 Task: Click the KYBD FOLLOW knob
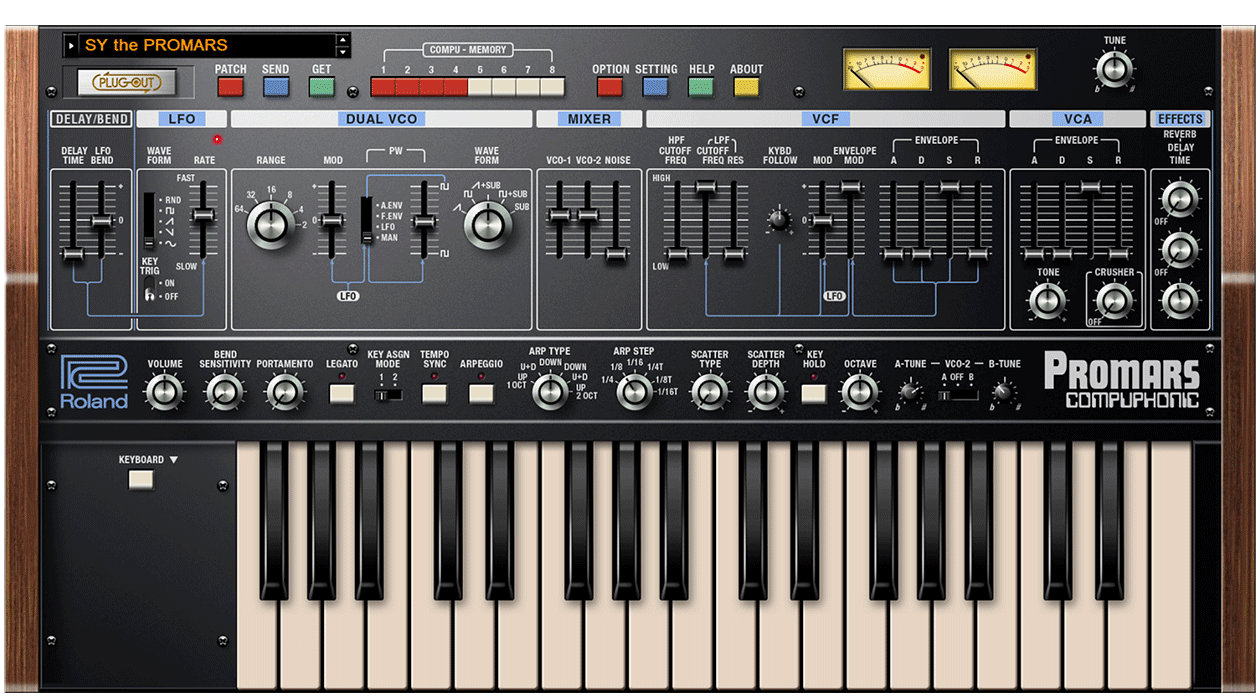click(x=779, y=220)
